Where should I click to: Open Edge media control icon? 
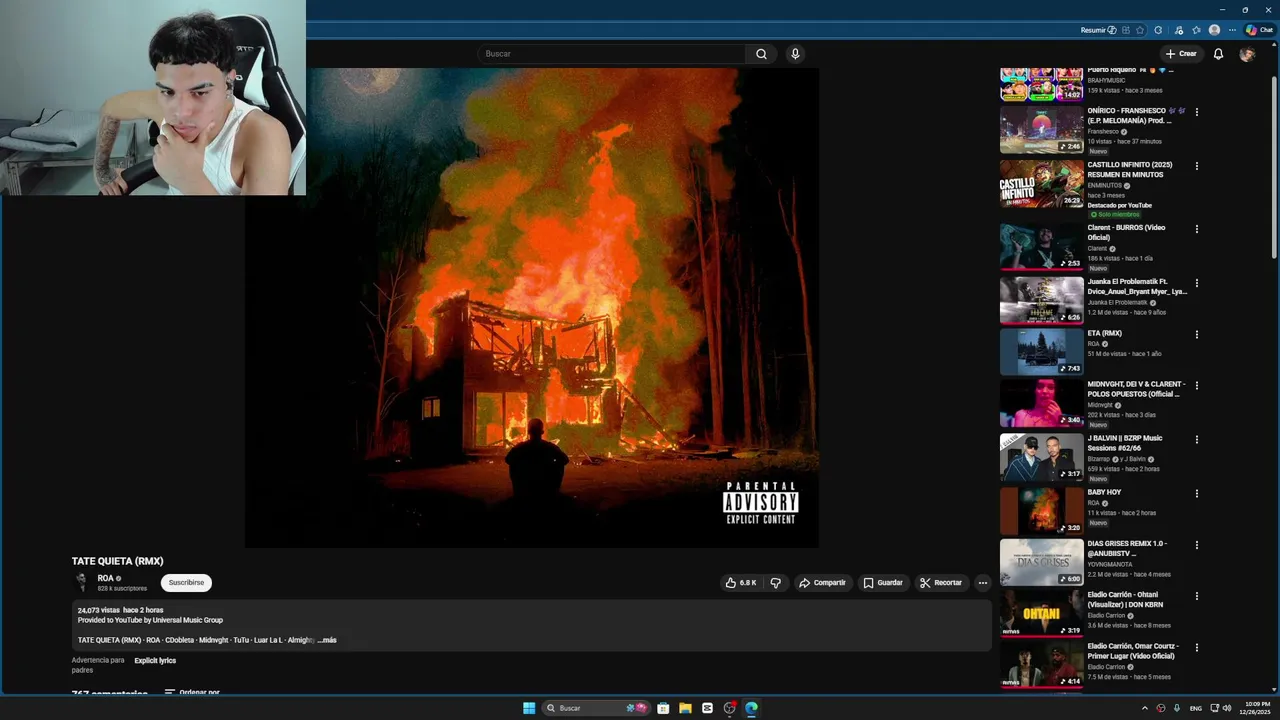click(x=1179, y=30)
